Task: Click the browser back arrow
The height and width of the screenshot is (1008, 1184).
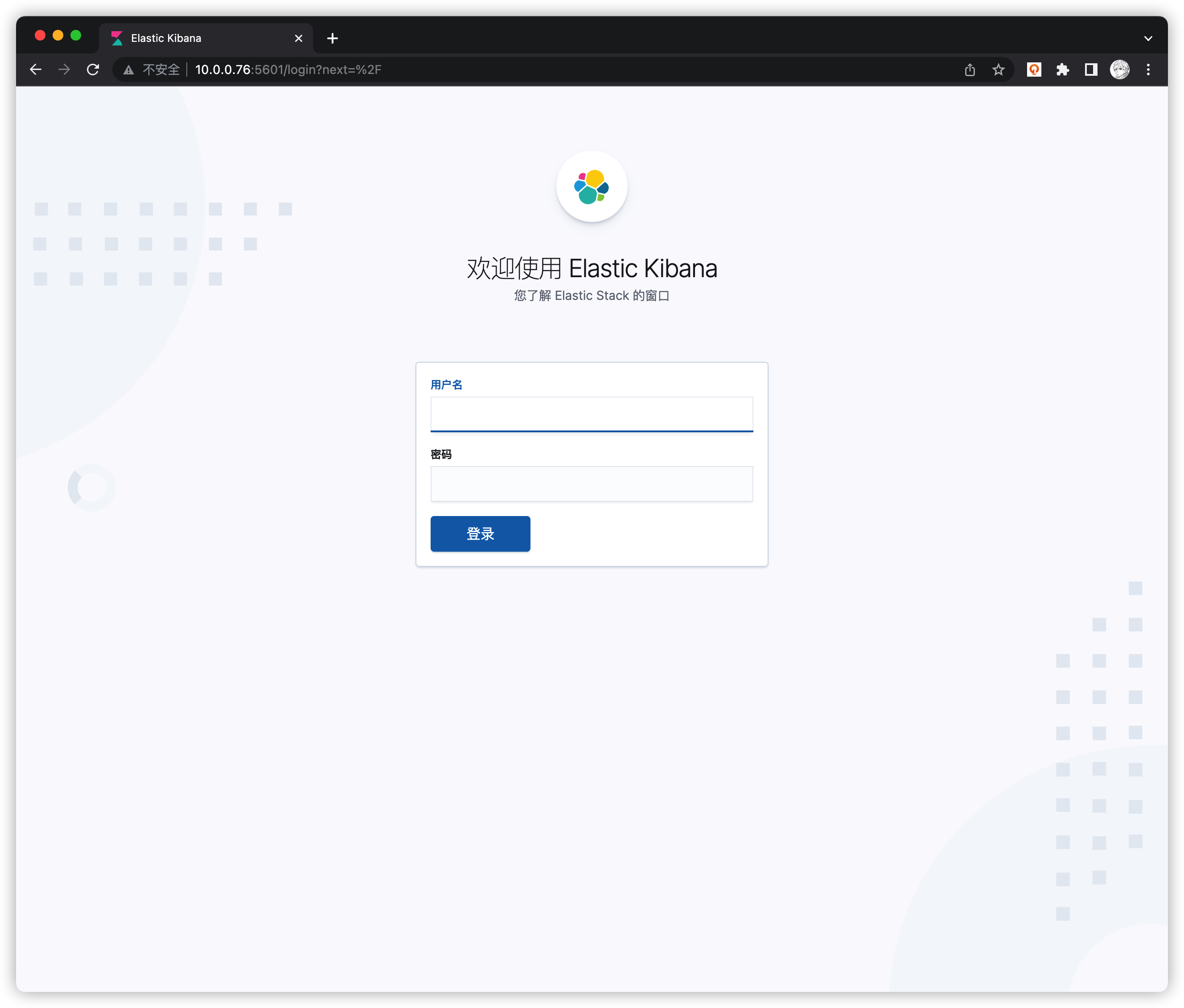Action: pyautogui.click(x=35, y=70)
